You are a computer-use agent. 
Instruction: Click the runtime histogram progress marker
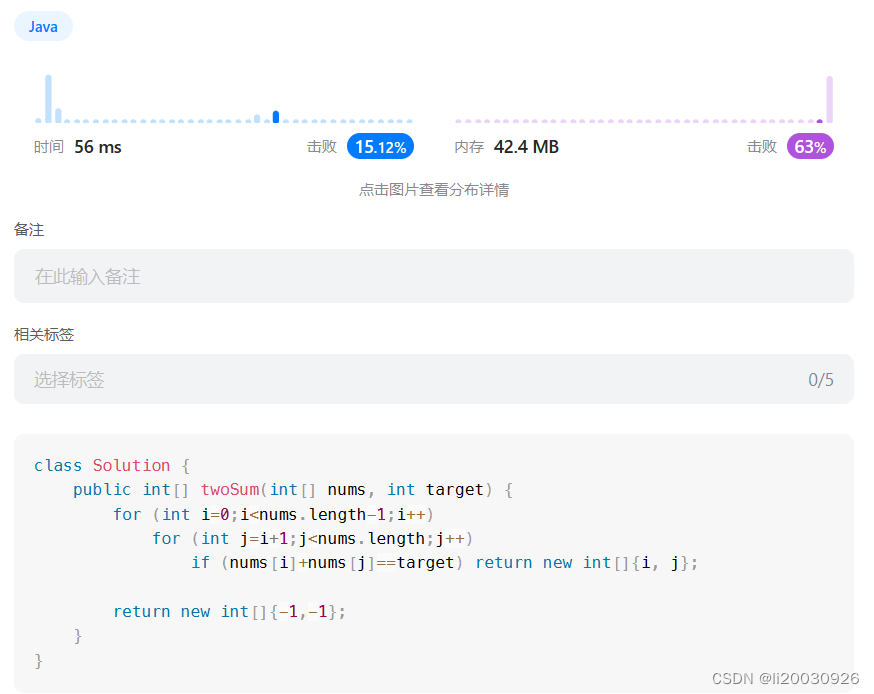tap(275, 117)
